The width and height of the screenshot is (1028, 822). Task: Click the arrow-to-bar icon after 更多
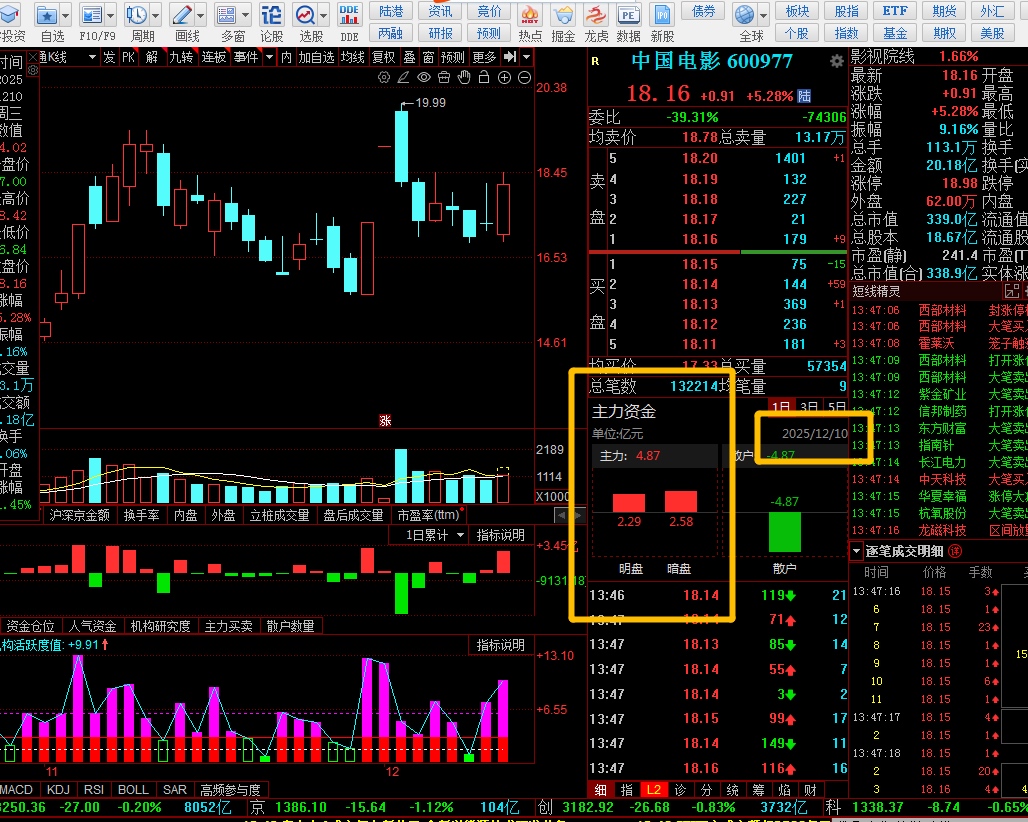click(510, 57)
